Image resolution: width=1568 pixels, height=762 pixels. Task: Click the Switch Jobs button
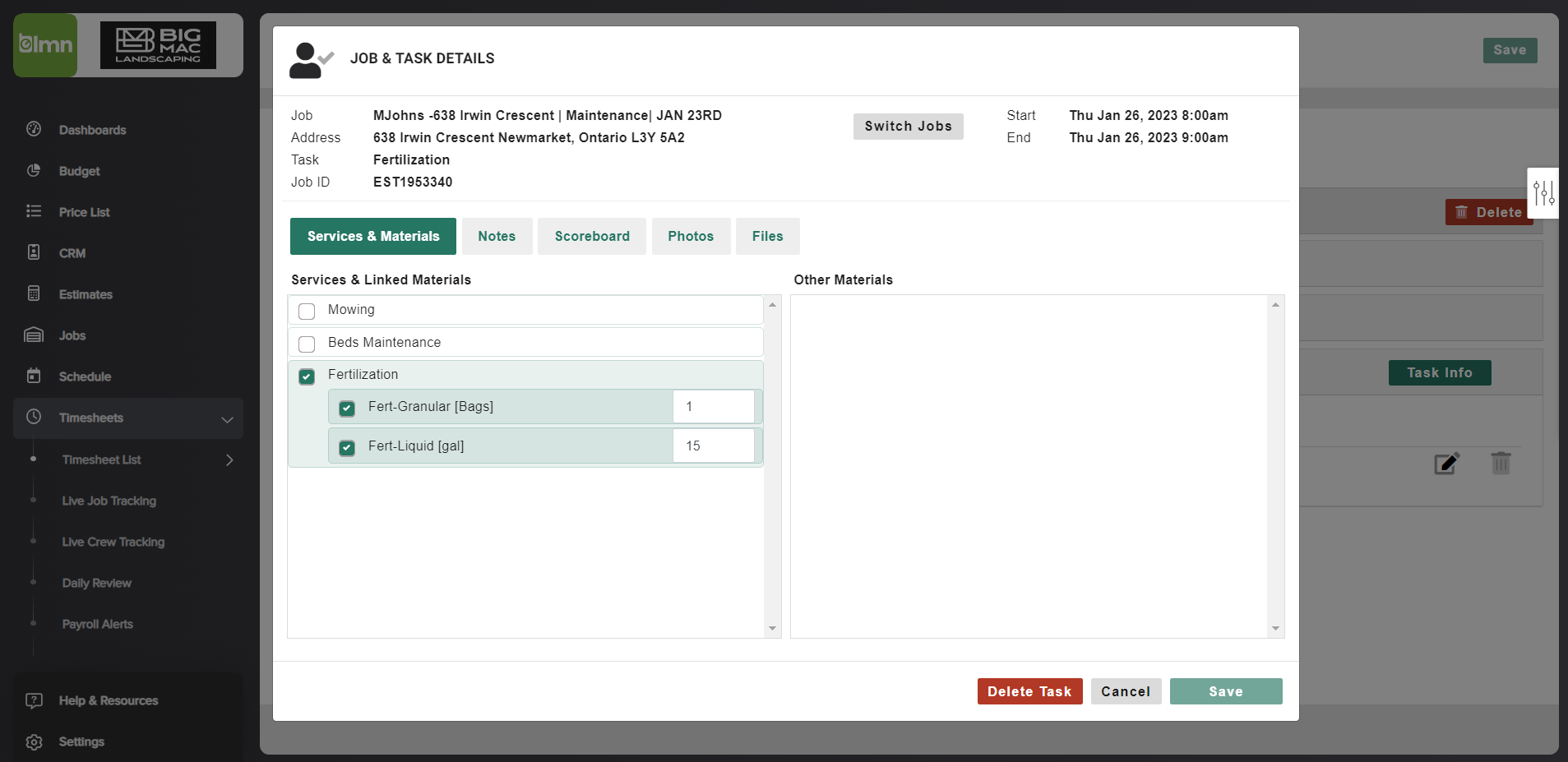908,126
